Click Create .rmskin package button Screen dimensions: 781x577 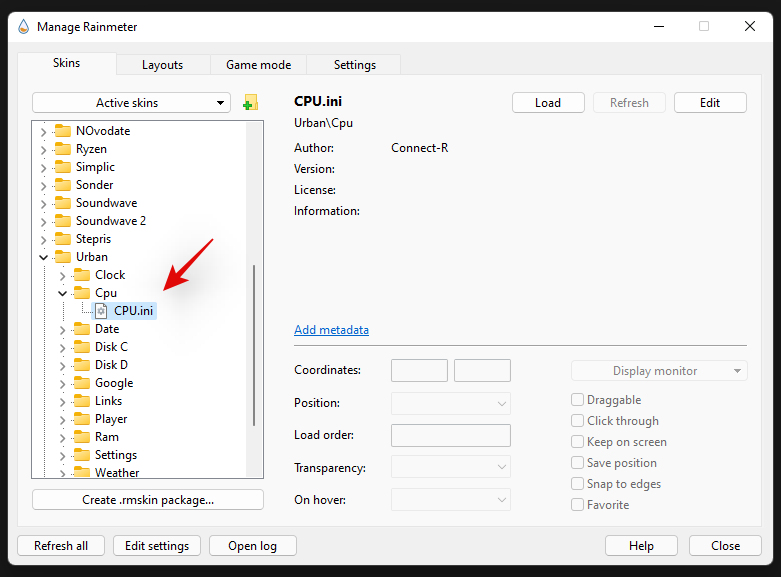tap(148, 500)
